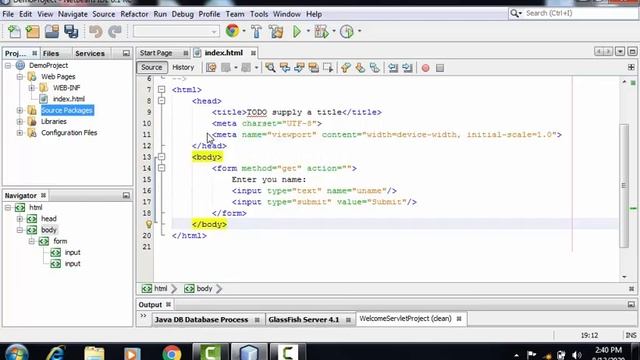
Task: Click the New File toolbar icon
Action: tap(14, 31)
